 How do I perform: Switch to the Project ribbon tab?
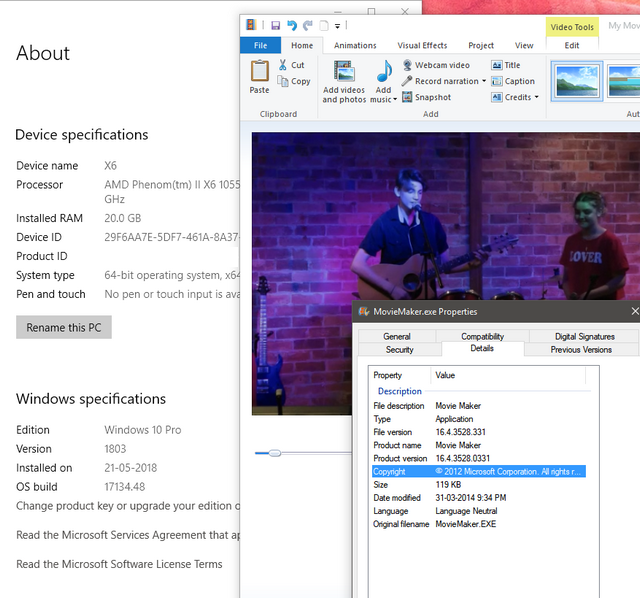(x=481, y=45)
